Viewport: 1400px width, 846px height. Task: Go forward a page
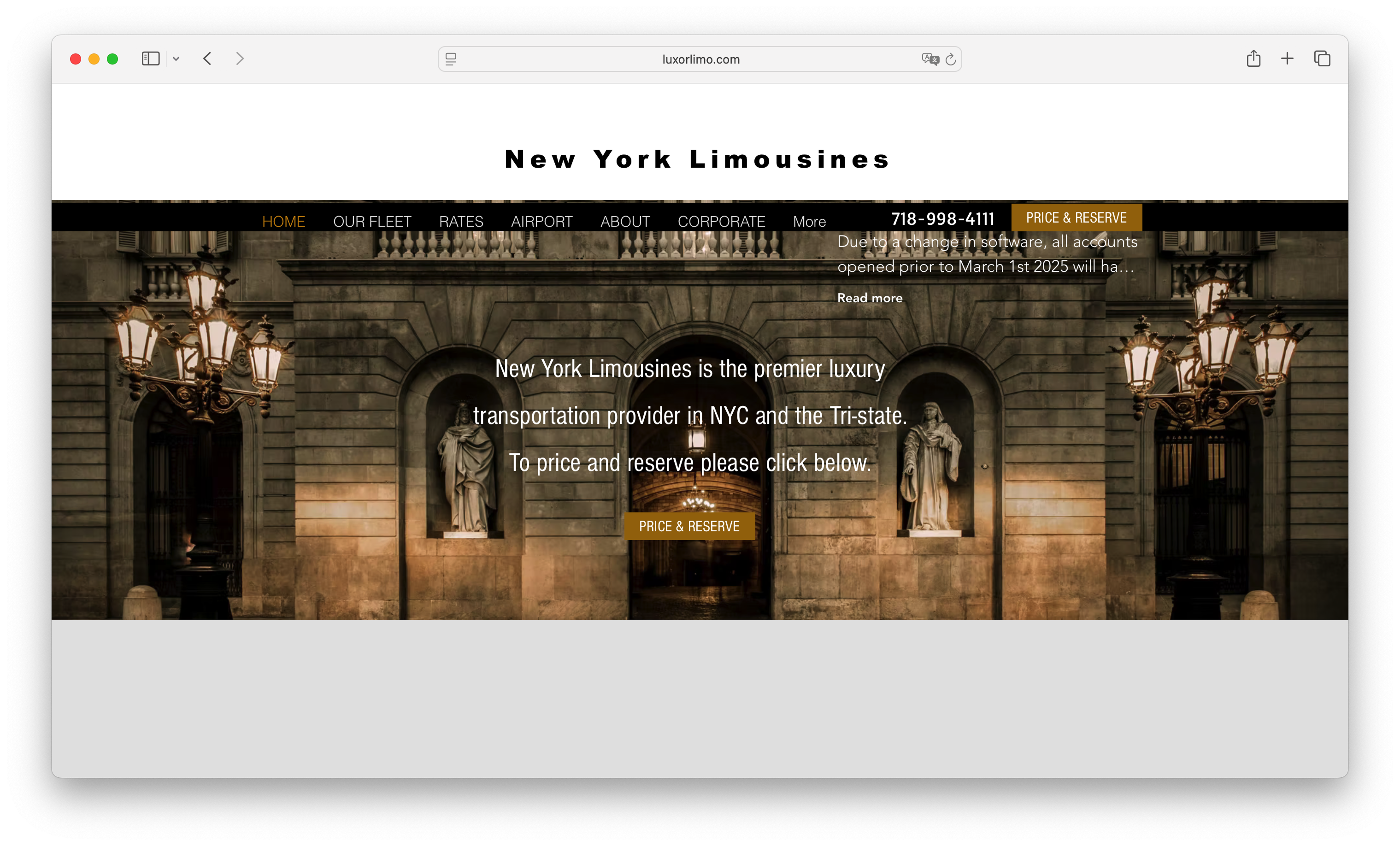pyautogui.click(x=239, y=59)
